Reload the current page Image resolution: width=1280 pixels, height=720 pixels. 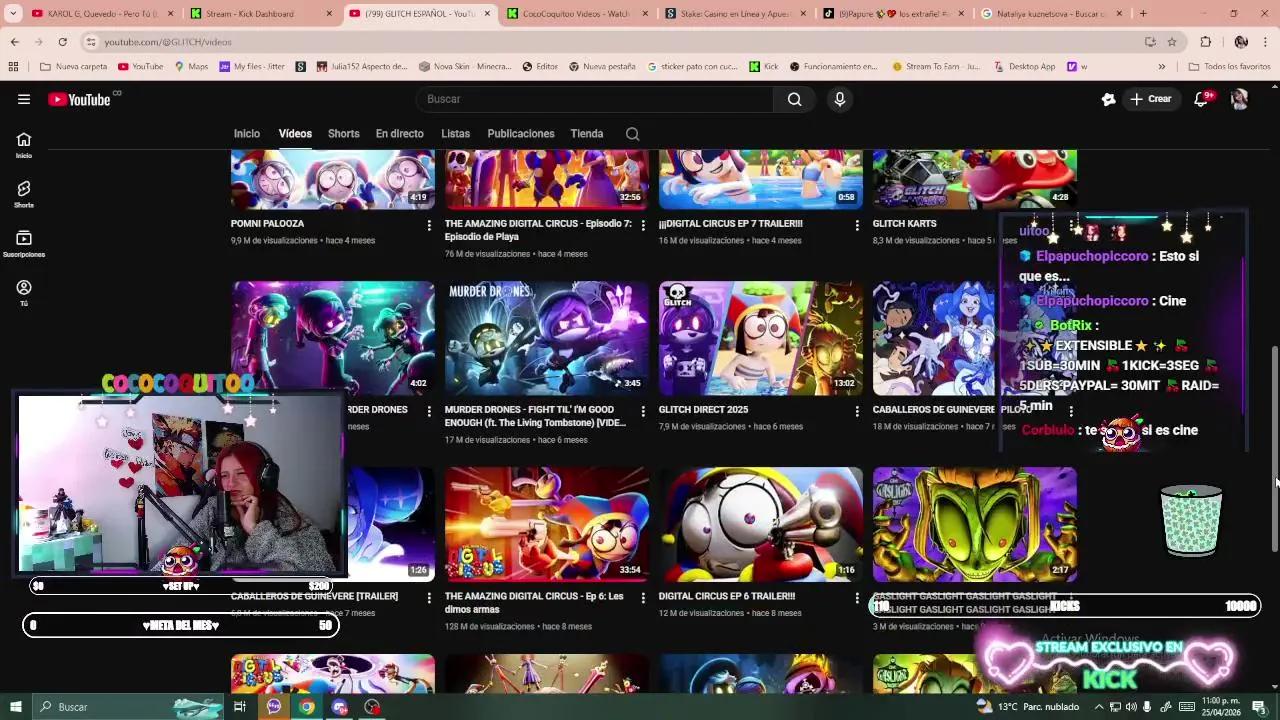(62, 42)
